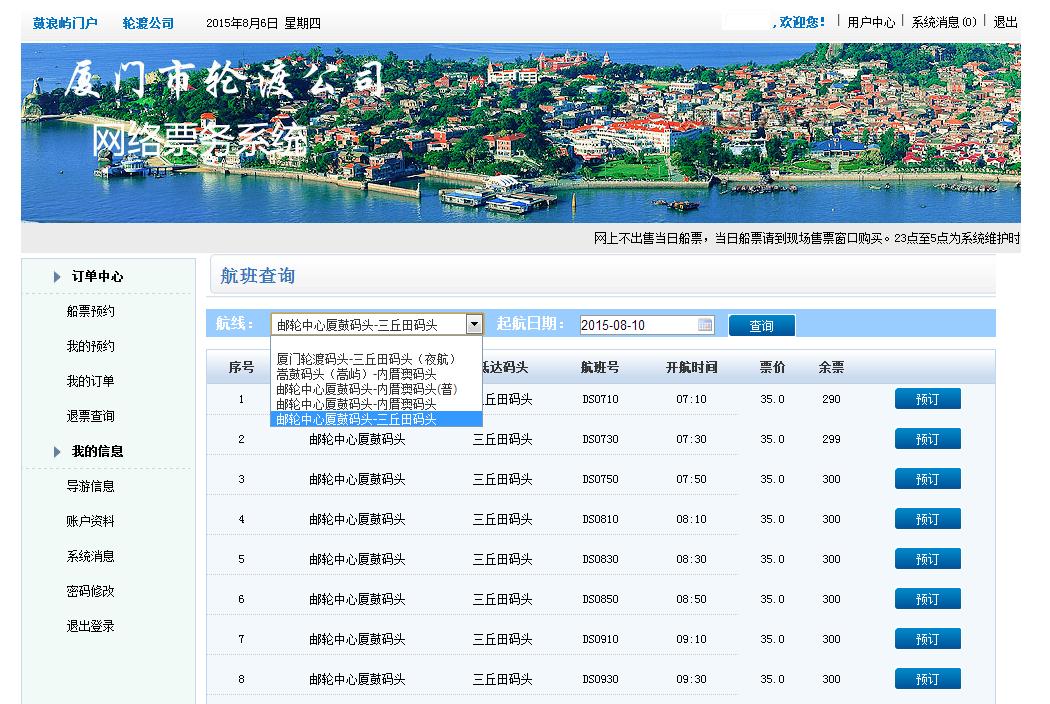
Task: Open 密码修改 in sidebar
Action: tap(90, 591)
